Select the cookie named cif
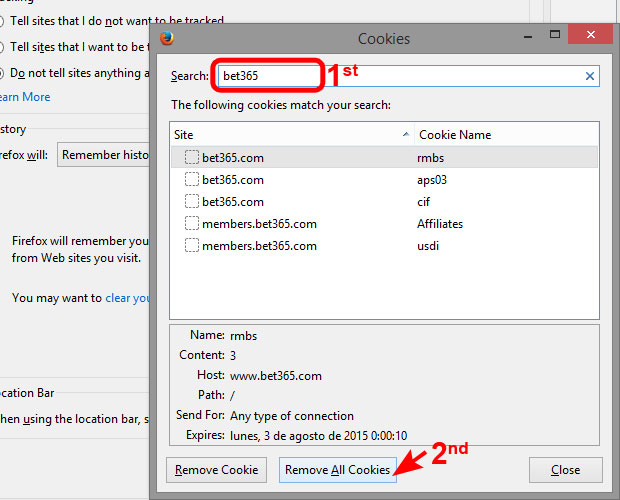This screenshot has width=620, height=500. (384, 201)
